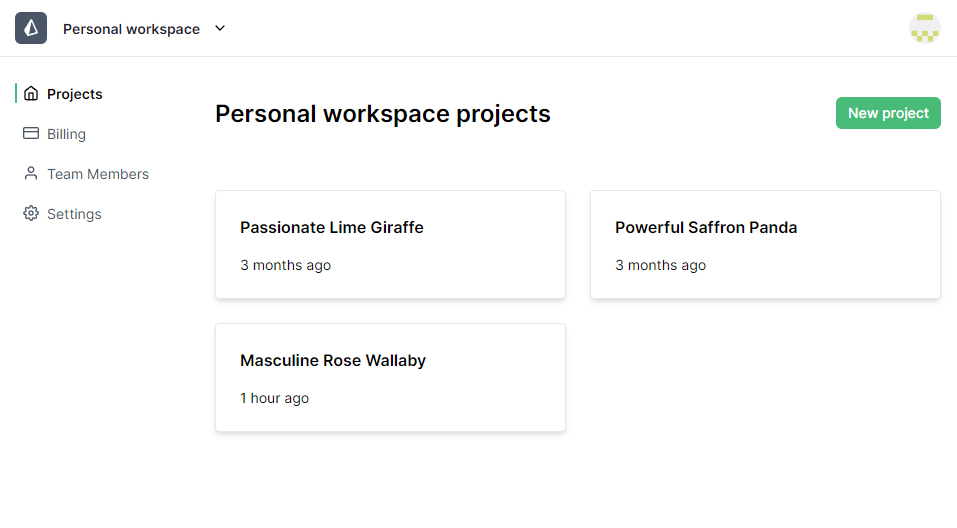Click the Billing credit card icon
Image resolution: width=957 pixels, height=528 pixels.
(31, 134)
